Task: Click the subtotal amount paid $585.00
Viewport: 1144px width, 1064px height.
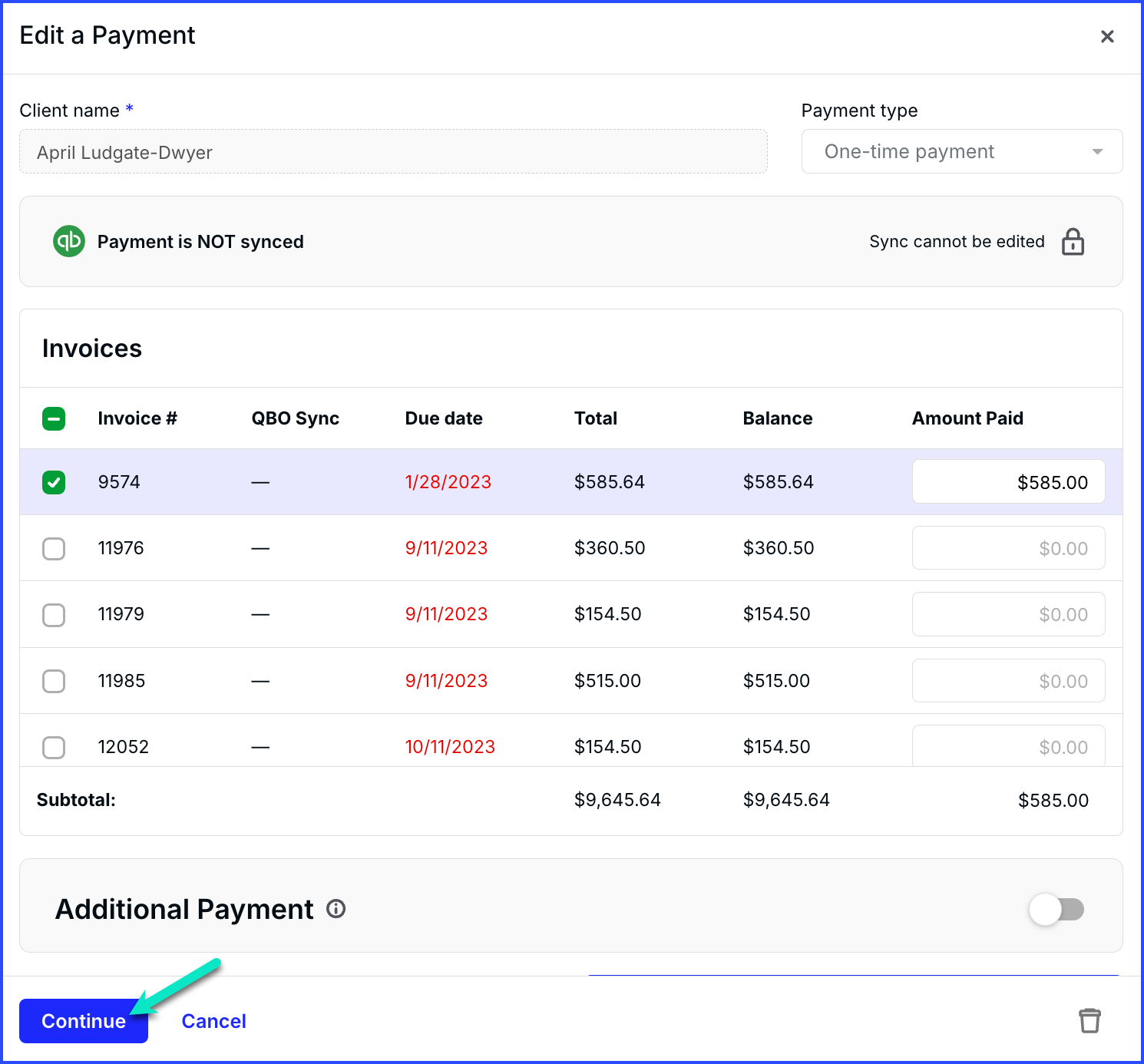Action: (x=1053, y=801)
